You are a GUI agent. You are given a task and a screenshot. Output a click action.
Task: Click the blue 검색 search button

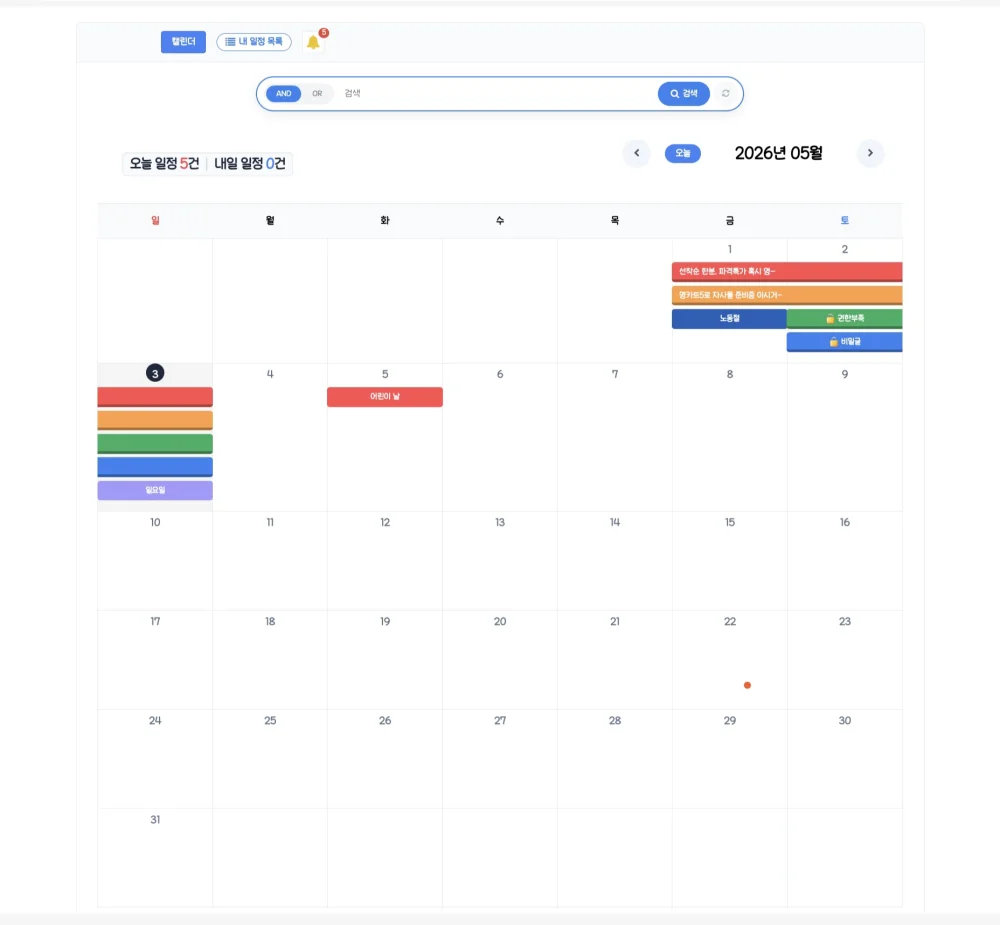point(684,94)
